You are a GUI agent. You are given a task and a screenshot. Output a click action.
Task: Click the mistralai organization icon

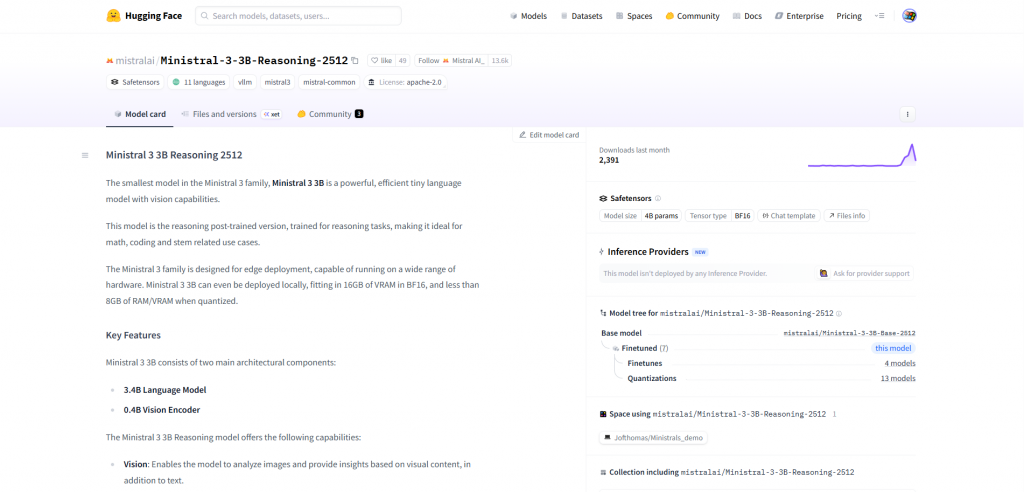pyautogui.click(x=110, y=61)
